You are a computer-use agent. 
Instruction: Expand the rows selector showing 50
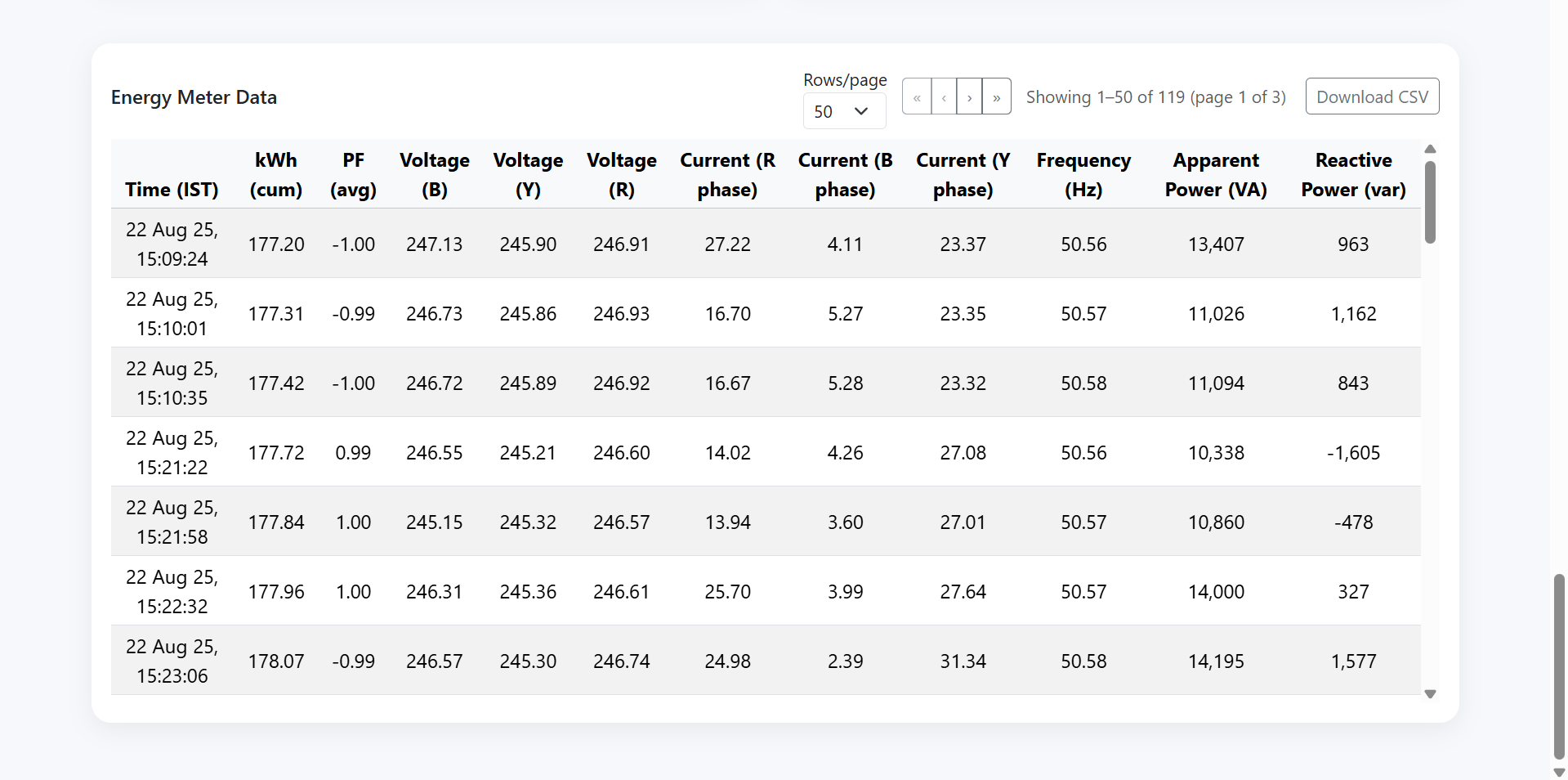[844, 111]
